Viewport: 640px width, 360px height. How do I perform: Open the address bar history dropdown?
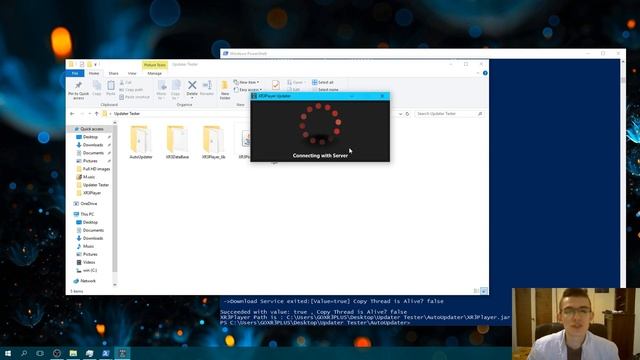click(400, 114)
